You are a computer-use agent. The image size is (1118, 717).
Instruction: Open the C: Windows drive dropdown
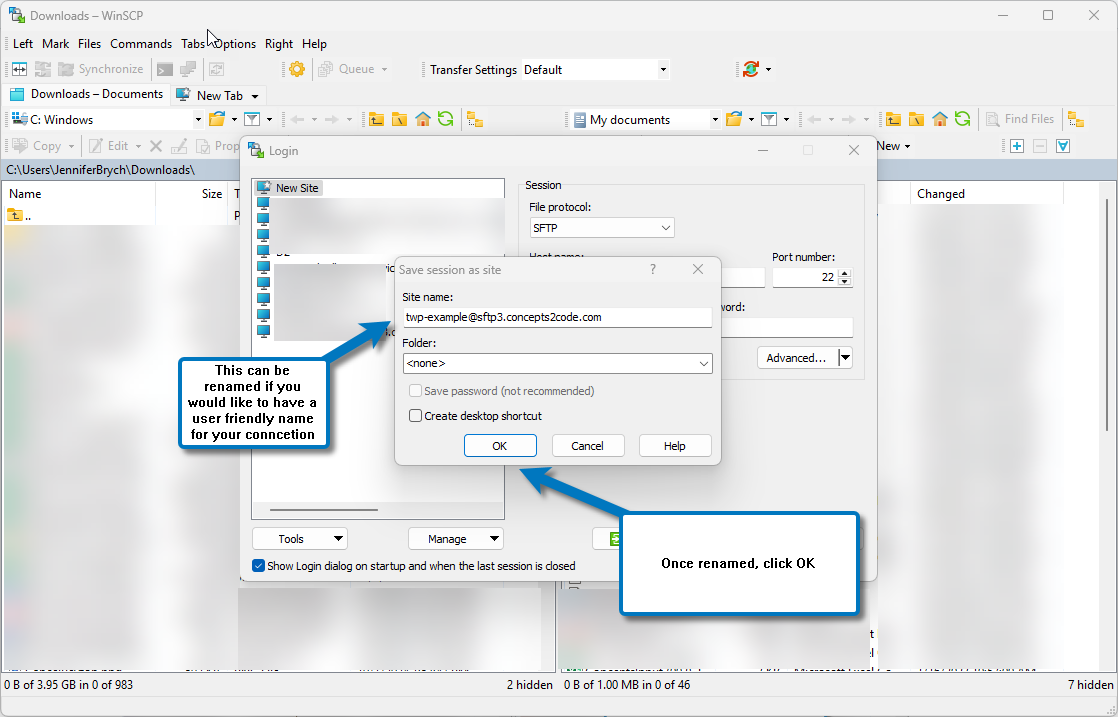click(198, 120)
